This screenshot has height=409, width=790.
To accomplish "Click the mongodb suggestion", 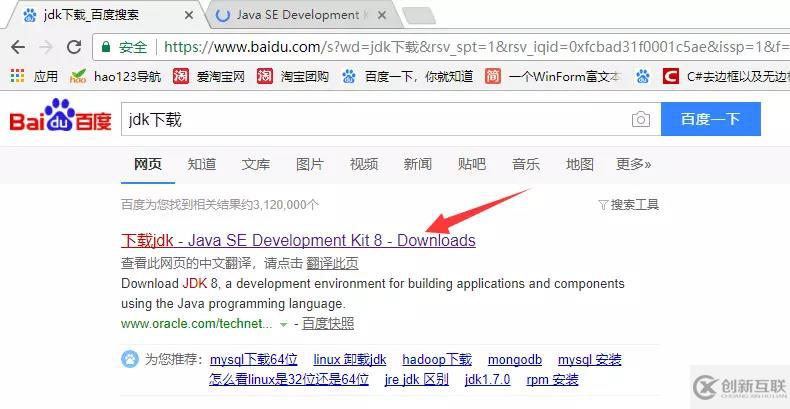I will [x=515, y=360].
